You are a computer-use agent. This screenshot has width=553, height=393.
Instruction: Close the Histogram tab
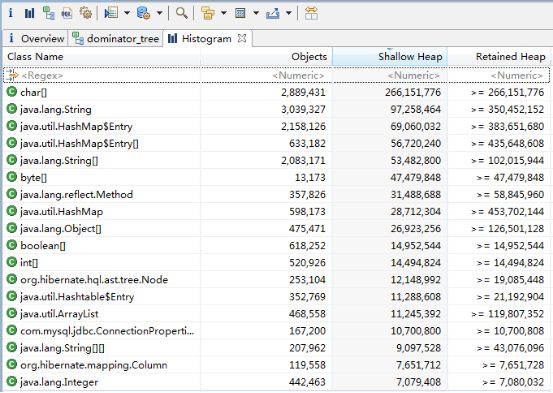[x=242, y=38]
